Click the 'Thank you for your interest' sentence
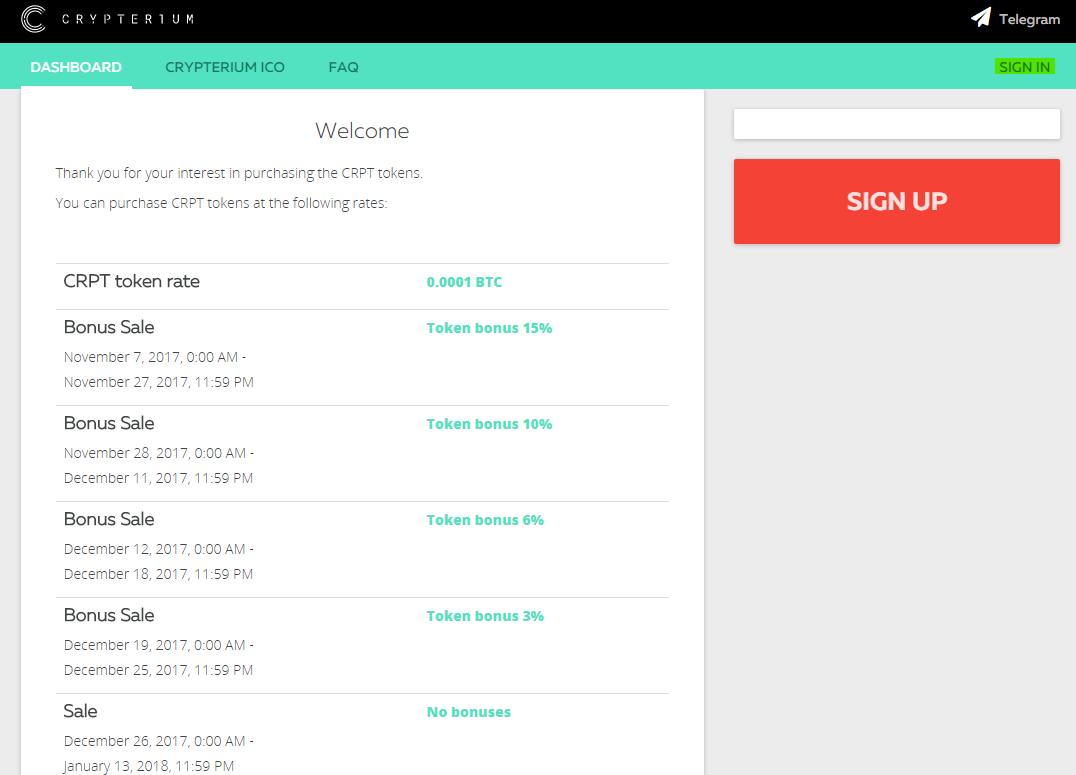 [x=239, y=174]
